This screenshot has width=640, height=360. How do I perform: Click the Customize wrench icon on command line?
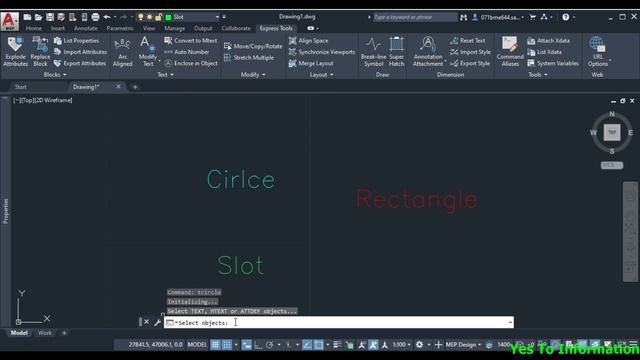click(158, 322)
